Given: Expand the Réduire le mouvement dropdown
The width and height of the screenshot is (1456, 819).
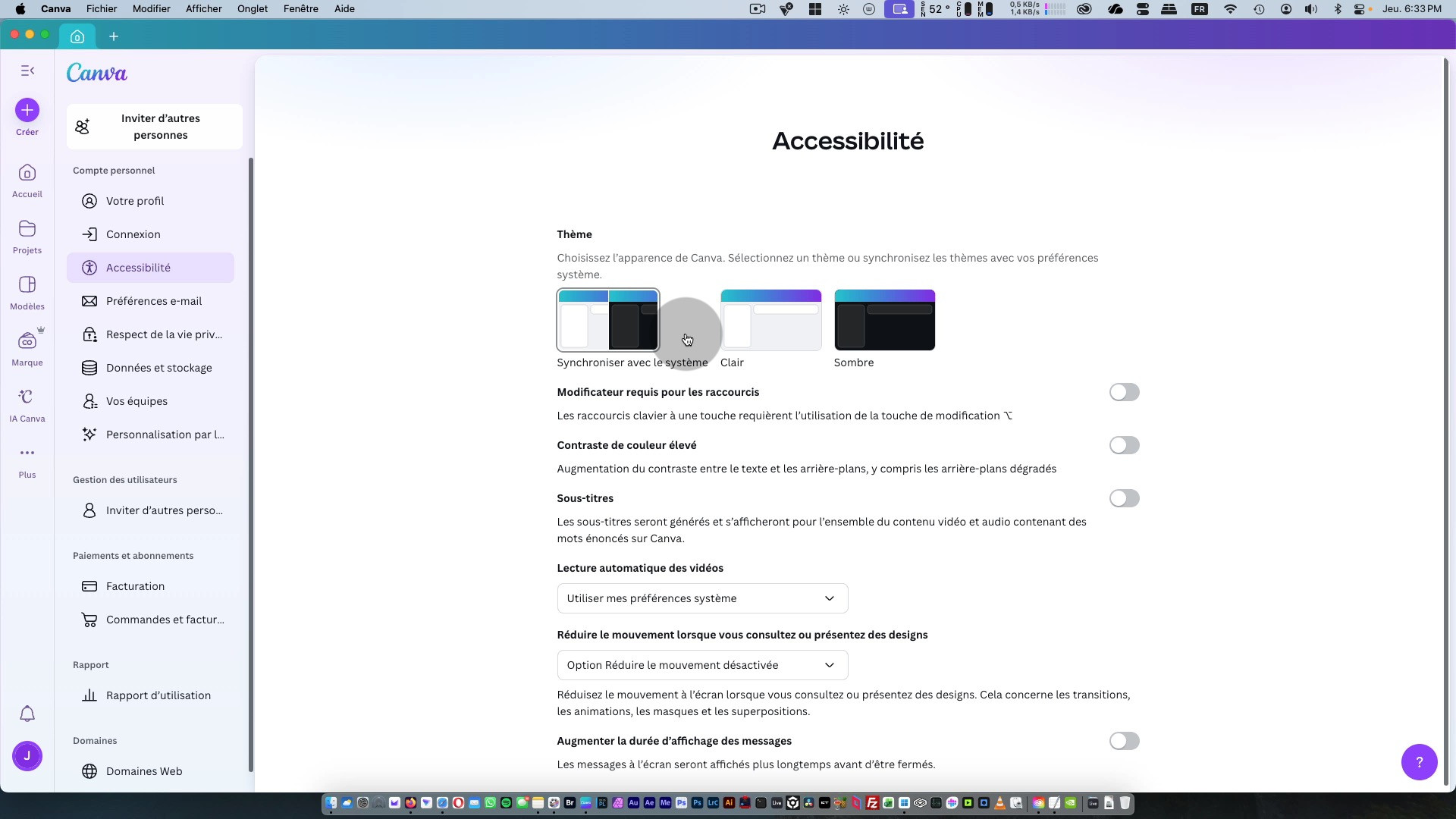Looking at the screenshot, I should tap(702, 665).
